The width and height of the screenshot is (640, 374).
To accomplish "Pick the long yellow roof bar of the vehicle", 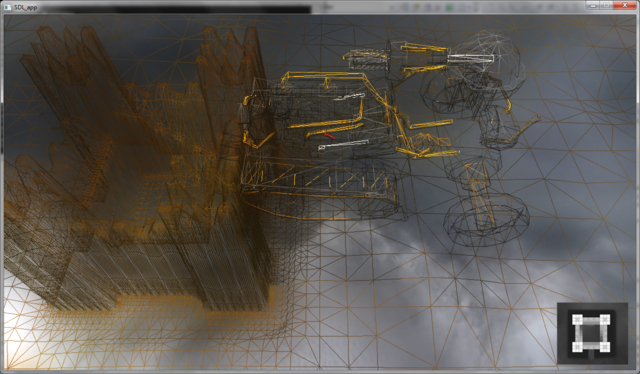I will pyautogui.click(x=322, y=77).
